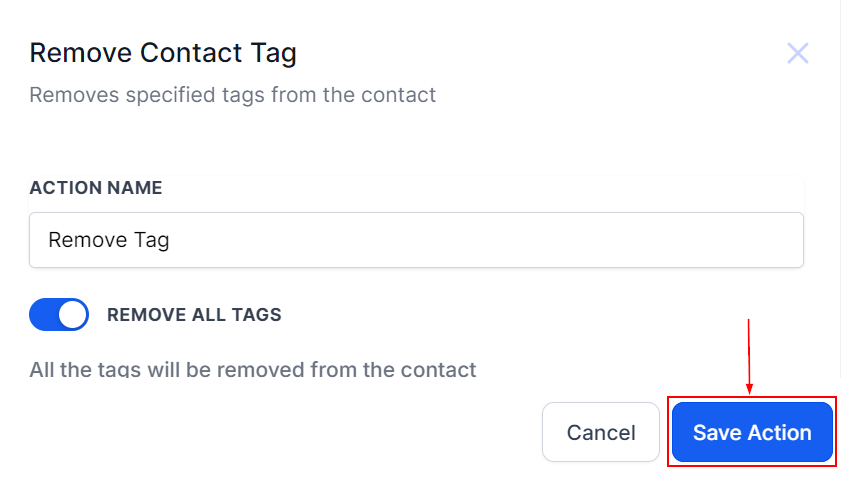Place the cursor in the Remove Tag field

416,240
